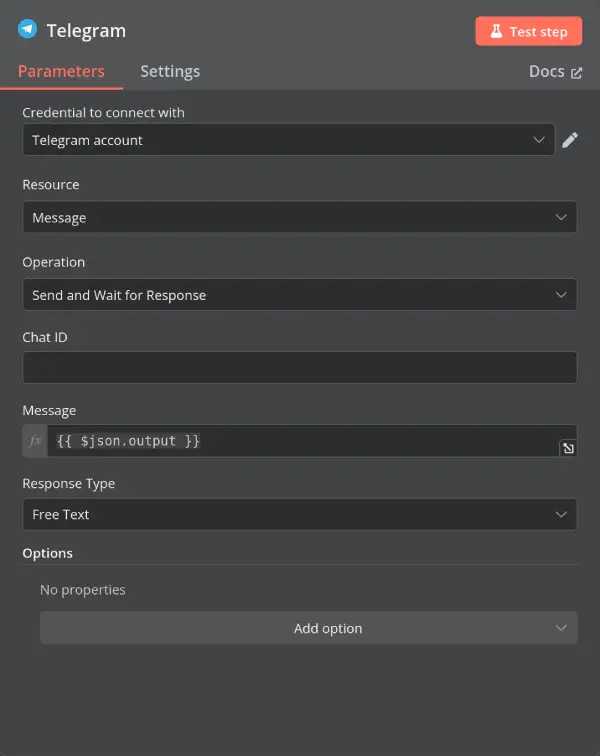Expand the Message expression editor icon
The height and width of the screenshot is (756, 600).
click(568, 449)
